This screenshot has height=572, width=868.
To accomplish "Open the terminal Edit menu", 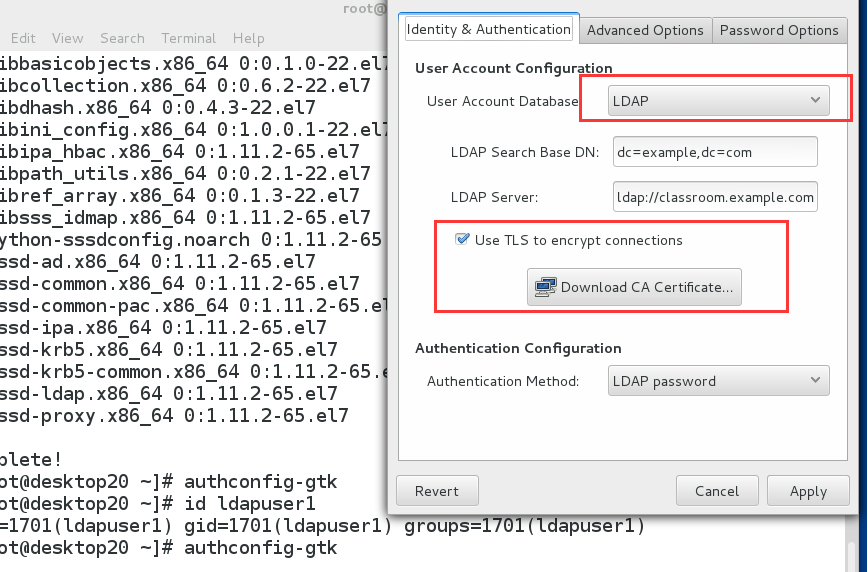I will pyautogui.click(x=23, y=38).
